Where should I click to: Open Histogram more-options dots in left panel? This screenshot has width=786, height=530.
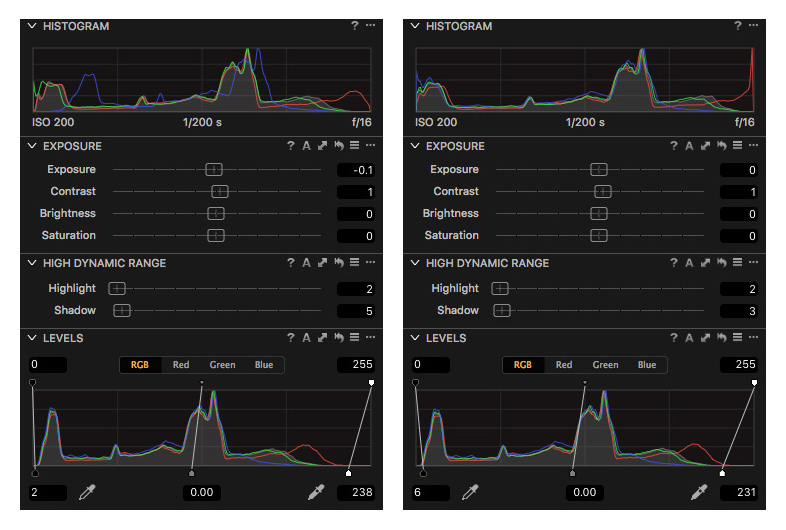click(370, 25)
